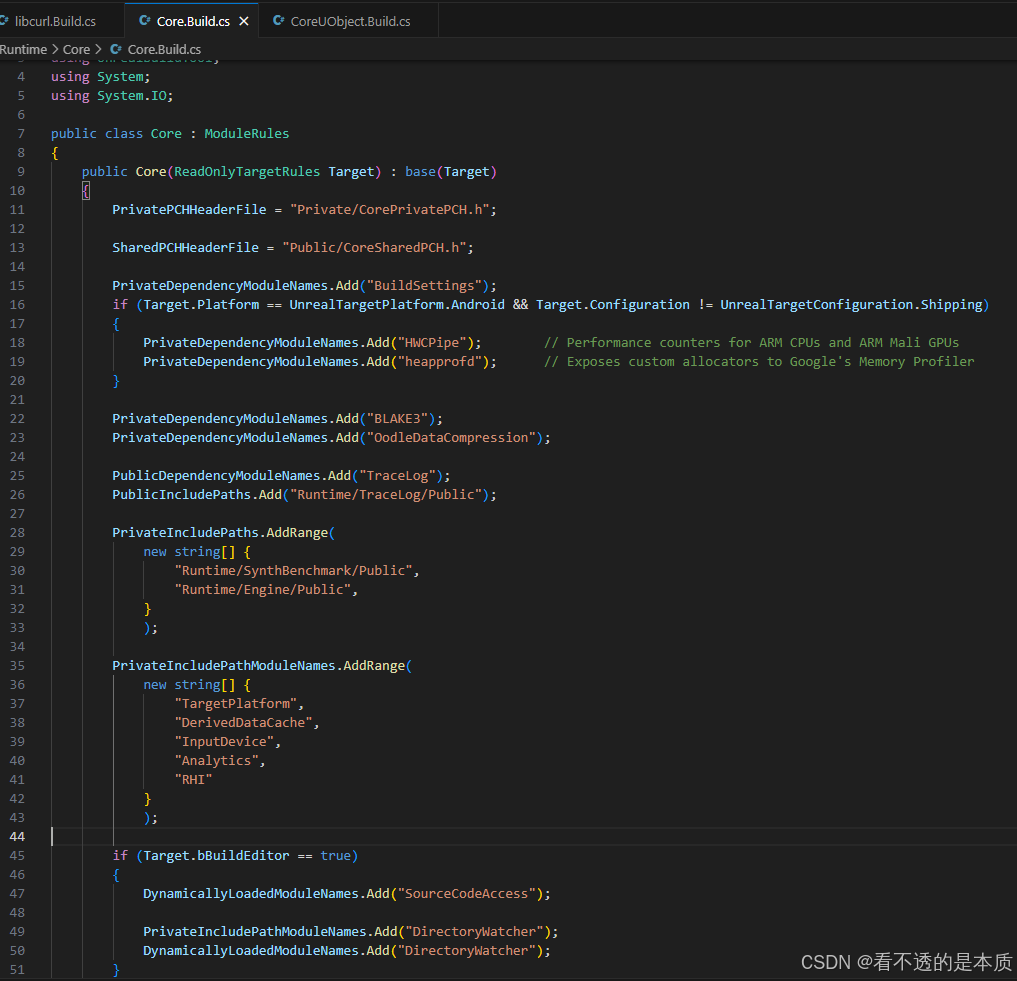Click the "HWCPipe" string
The image size is (1017, 981).
click(x=432, y=343)
